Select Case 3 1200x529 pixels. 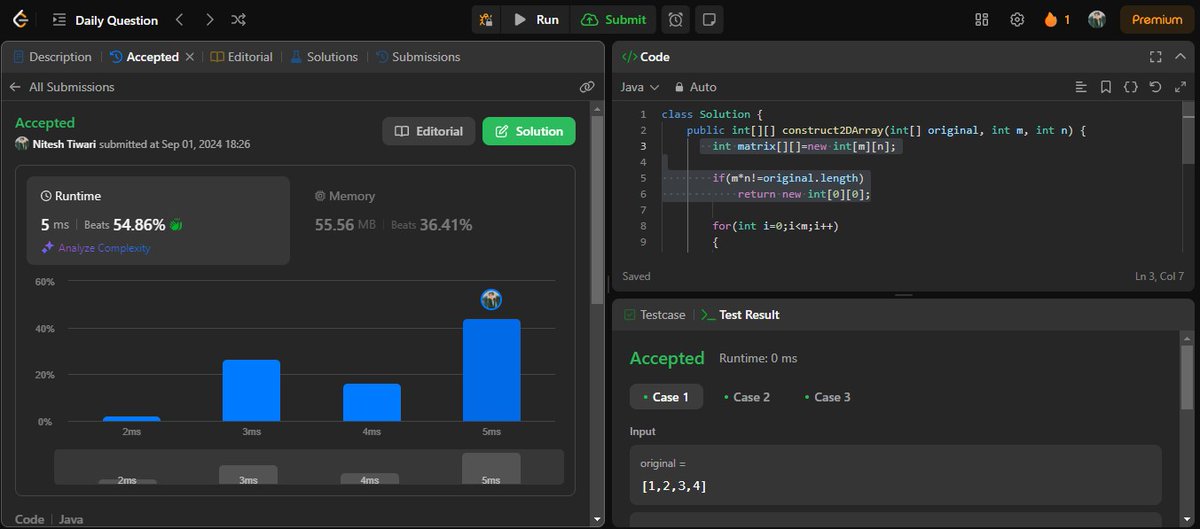click(x=827, y=397)
